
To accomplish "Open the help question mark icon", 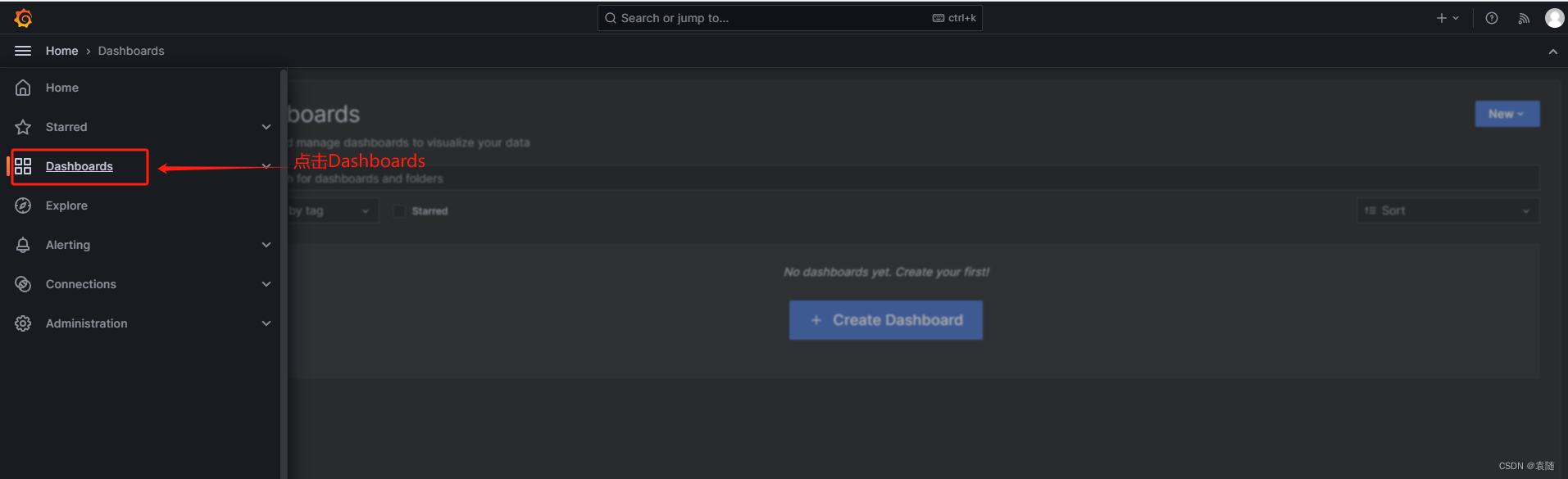I will [1492, 18].
